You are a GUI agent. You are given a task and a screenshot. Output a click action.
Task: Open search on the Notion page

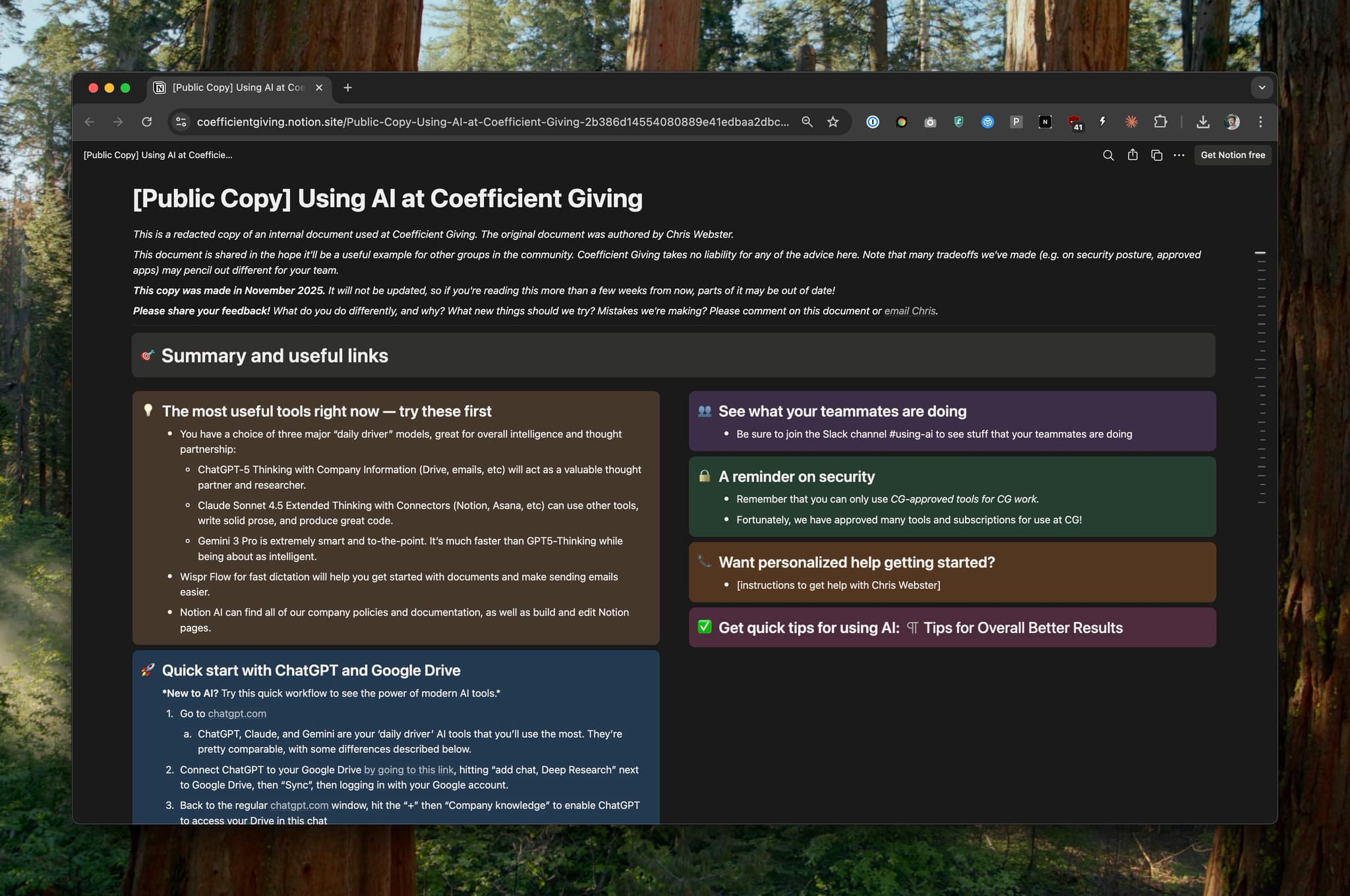1108,155
